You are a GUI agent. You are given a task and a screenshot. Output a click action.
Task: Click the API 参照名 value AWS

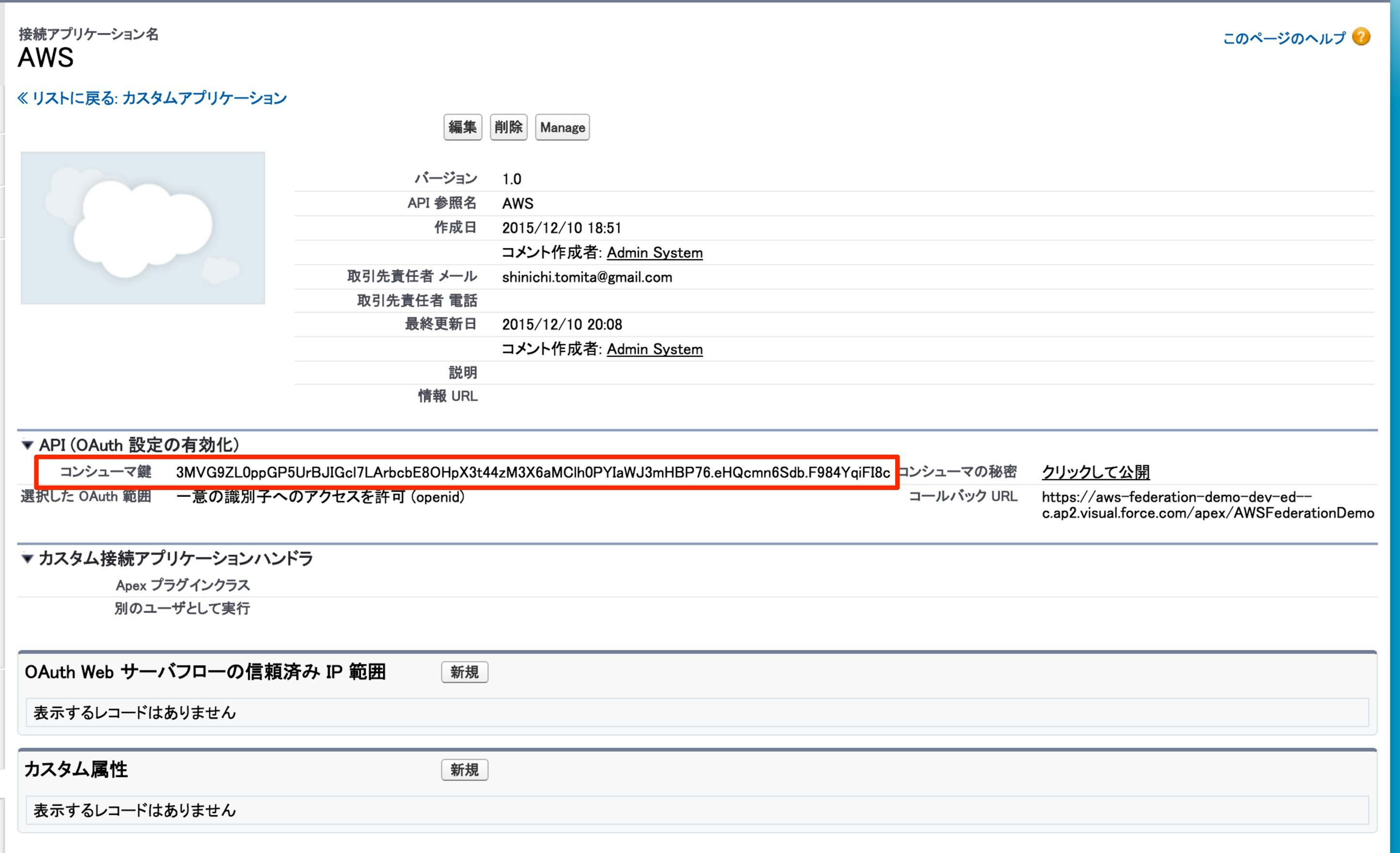pyautogui.click(x=518, y=204)
